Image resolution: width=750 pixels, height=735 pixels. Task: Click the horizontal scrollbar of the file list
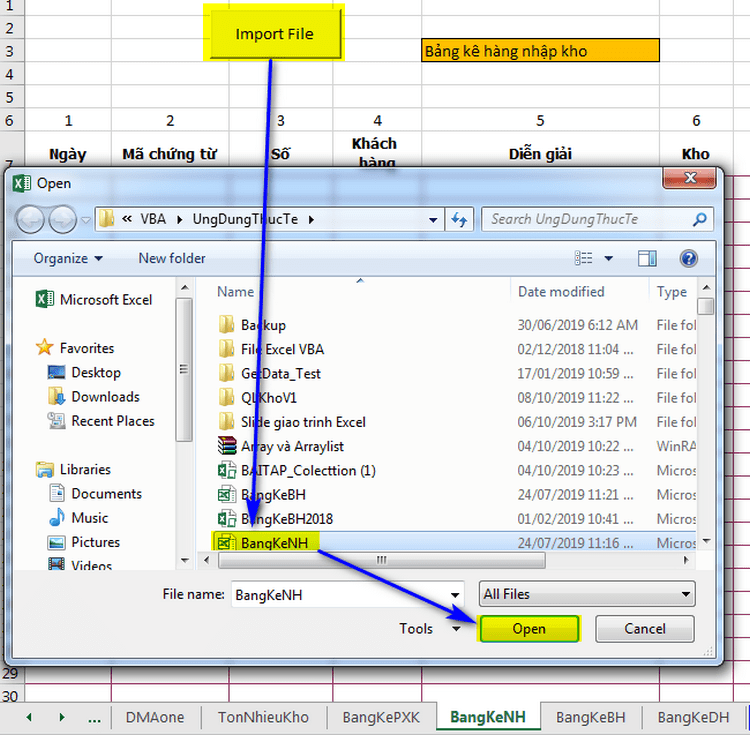pos(381,560)
